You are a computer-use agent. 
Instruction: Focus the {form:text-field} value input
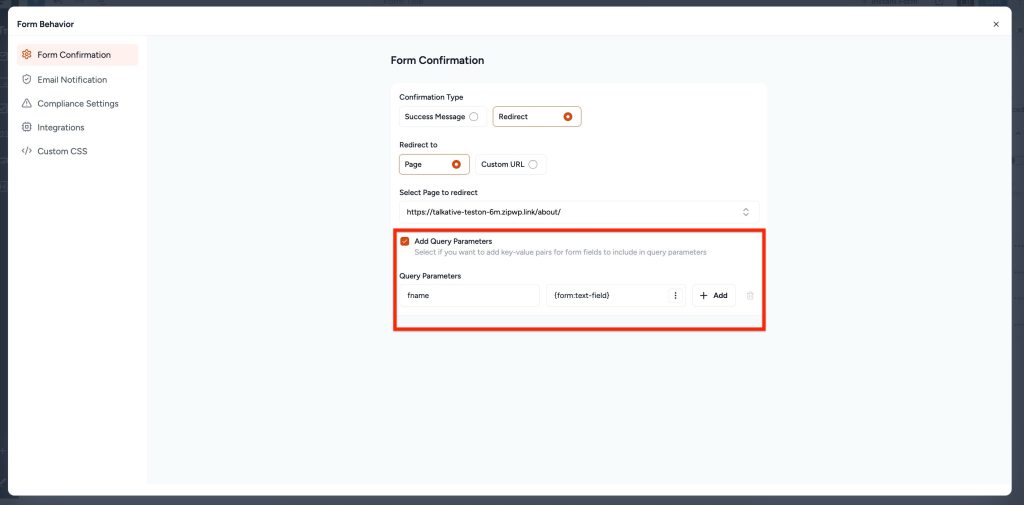pos(605,296)
